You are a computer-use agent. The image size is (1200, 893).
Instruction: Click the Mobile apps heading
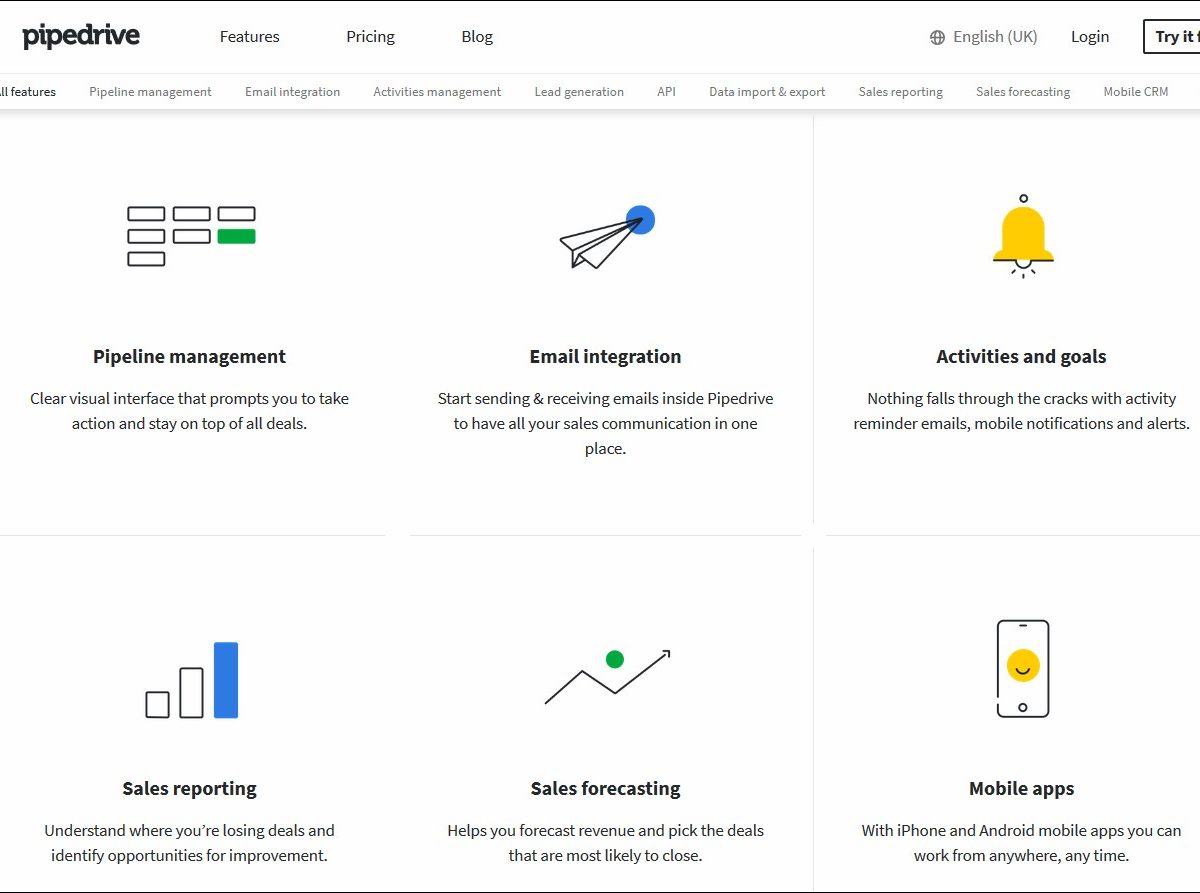click(1021, 789)
